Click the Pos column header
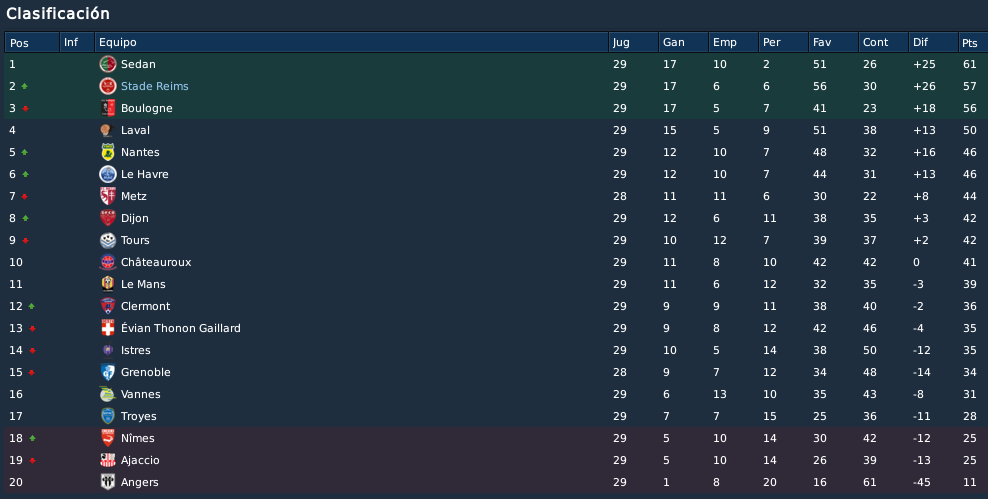Viewport: 988px width, 499px height. point(32,42)
